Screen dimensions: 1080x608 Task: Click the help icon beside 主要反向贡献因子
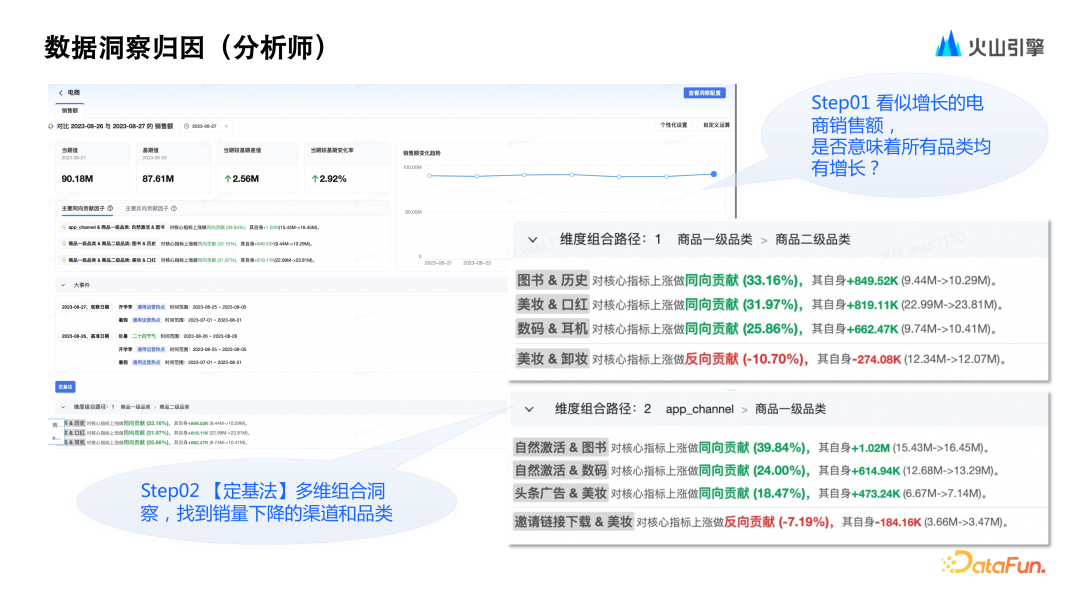point(174,208)
